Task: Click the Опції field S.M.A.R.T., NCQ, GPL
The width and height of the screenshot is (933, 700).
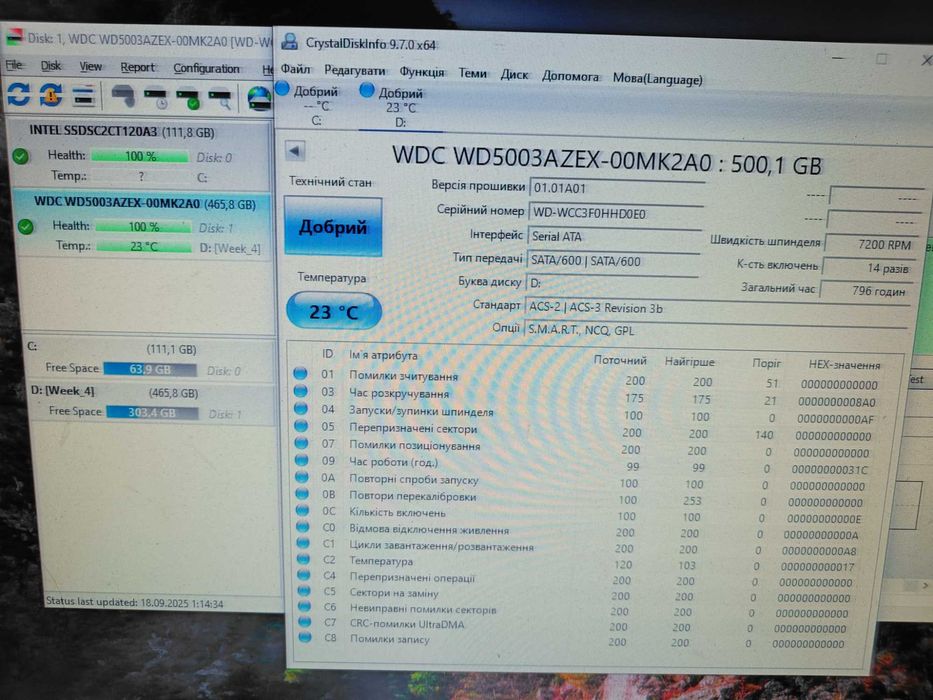Action: (x=716, y=330)
